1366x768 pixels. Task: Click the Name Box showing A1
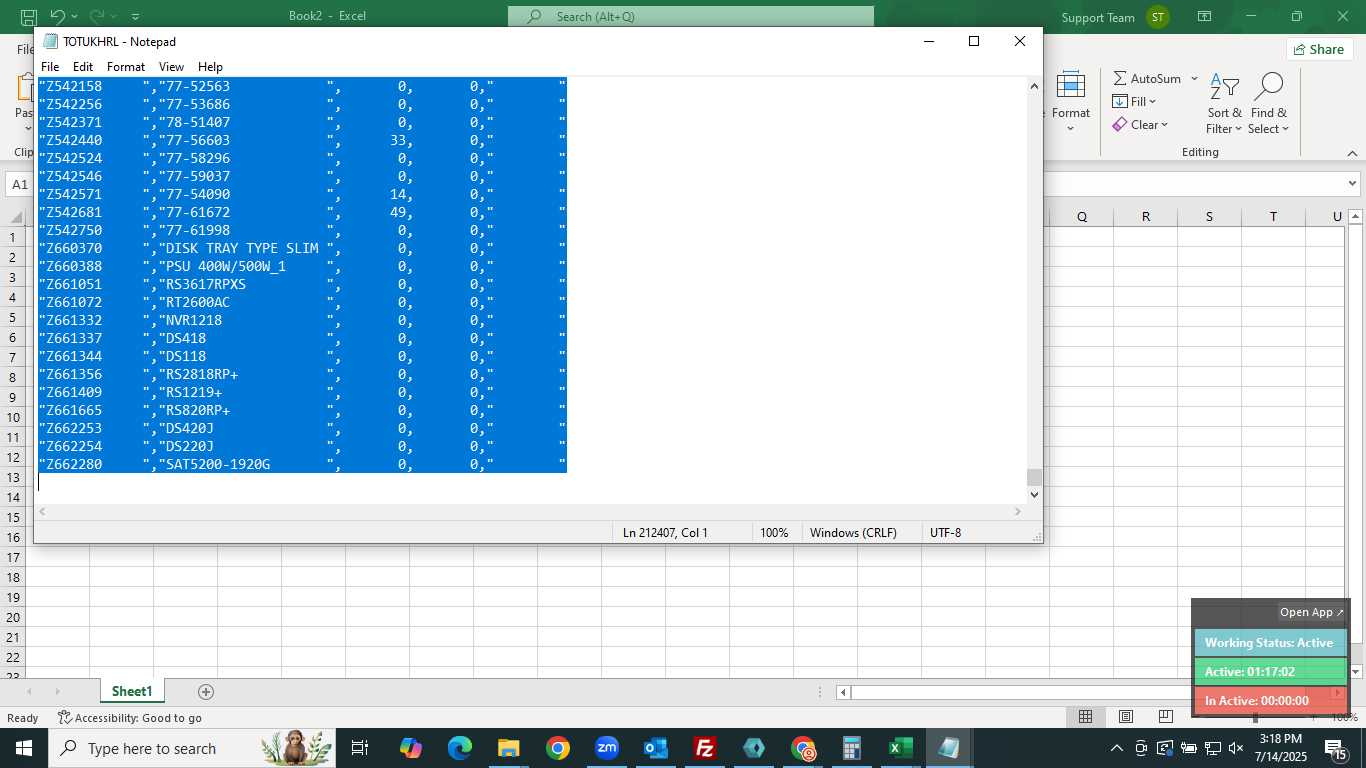(x=19, y=185)
